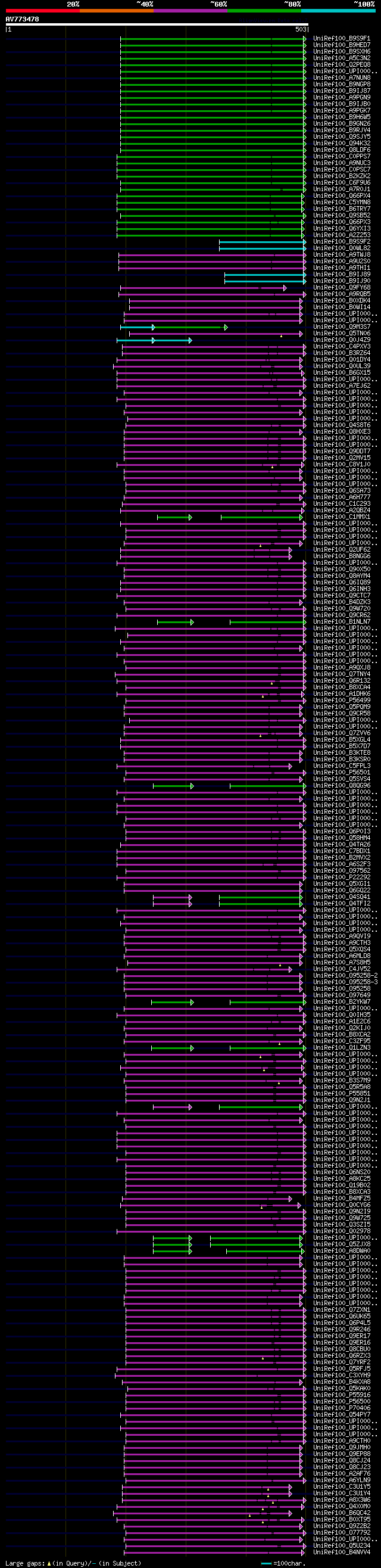
Task: Open hit UniRef100_B4DZK3
Action: 342,603
